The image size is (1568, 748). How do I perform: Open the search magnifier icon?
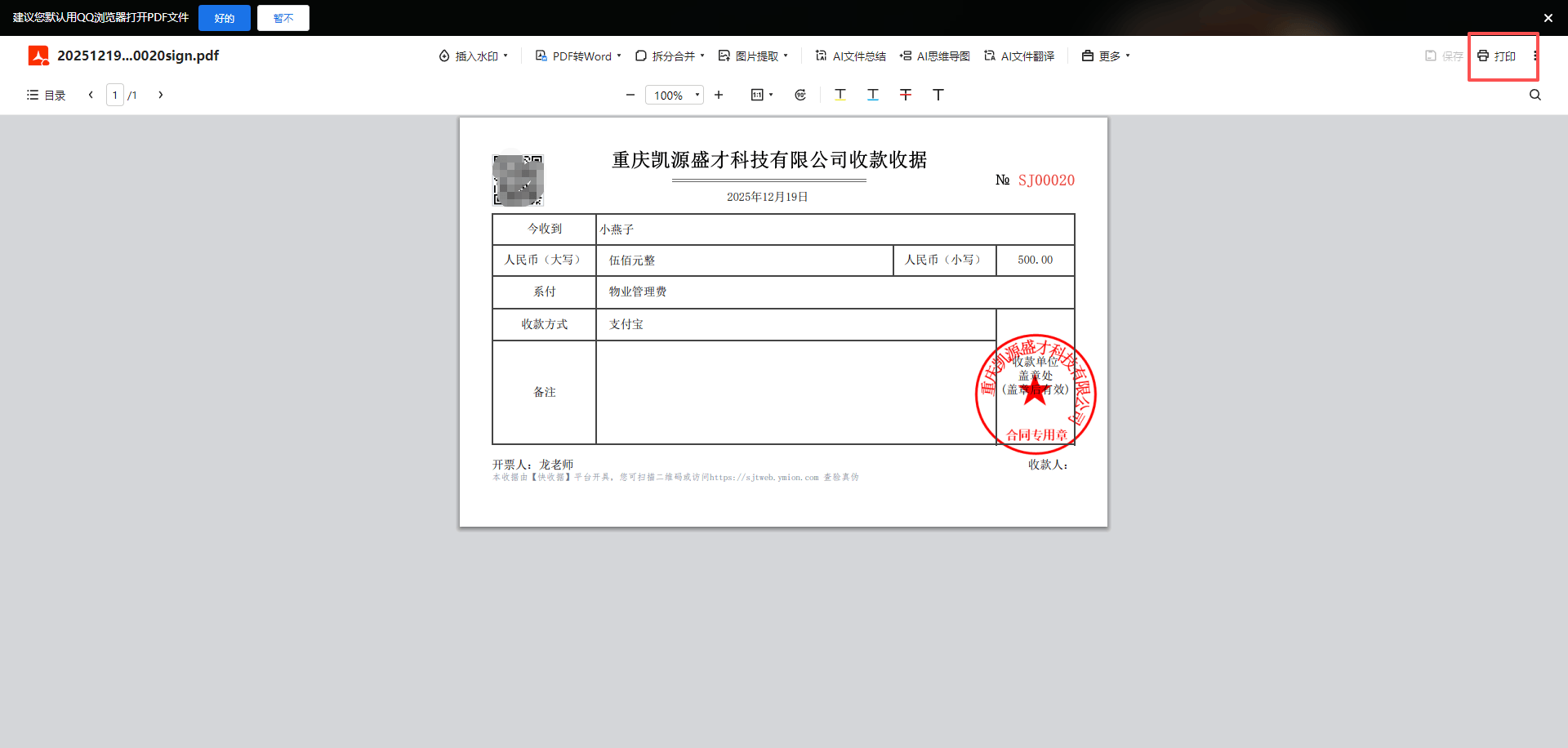[x=1535, y=95]
